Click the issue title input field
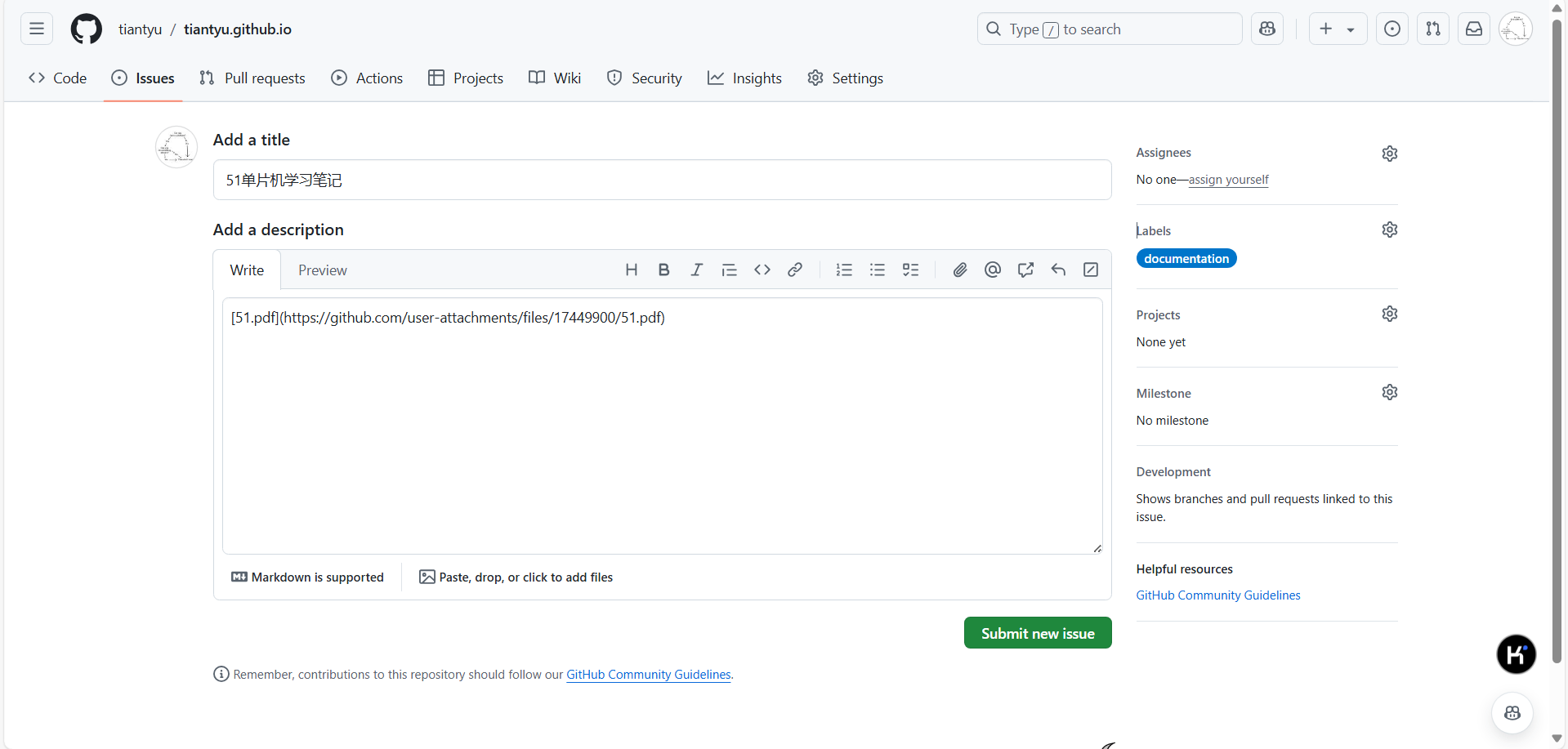The image size is (1568, 749). 662,180
